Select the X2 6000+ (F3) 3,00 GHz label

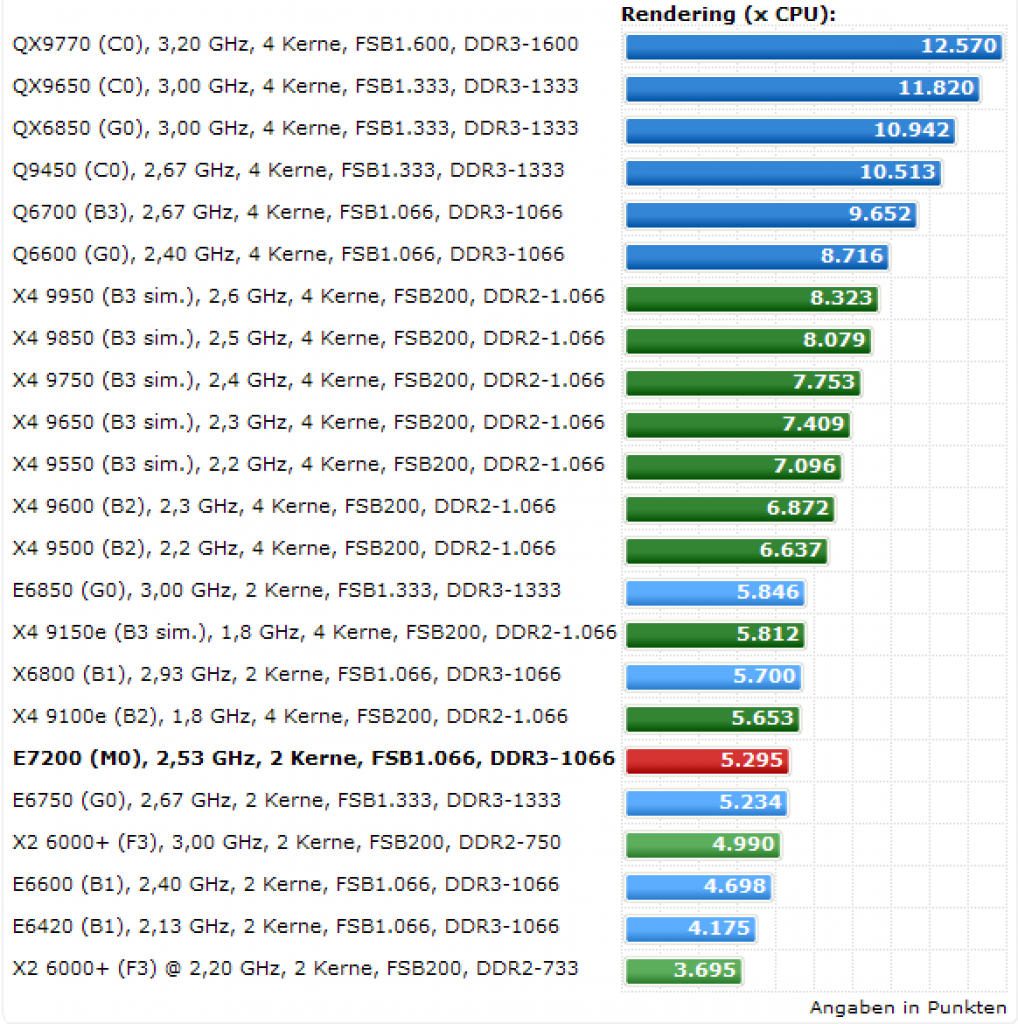coord(287,842)
